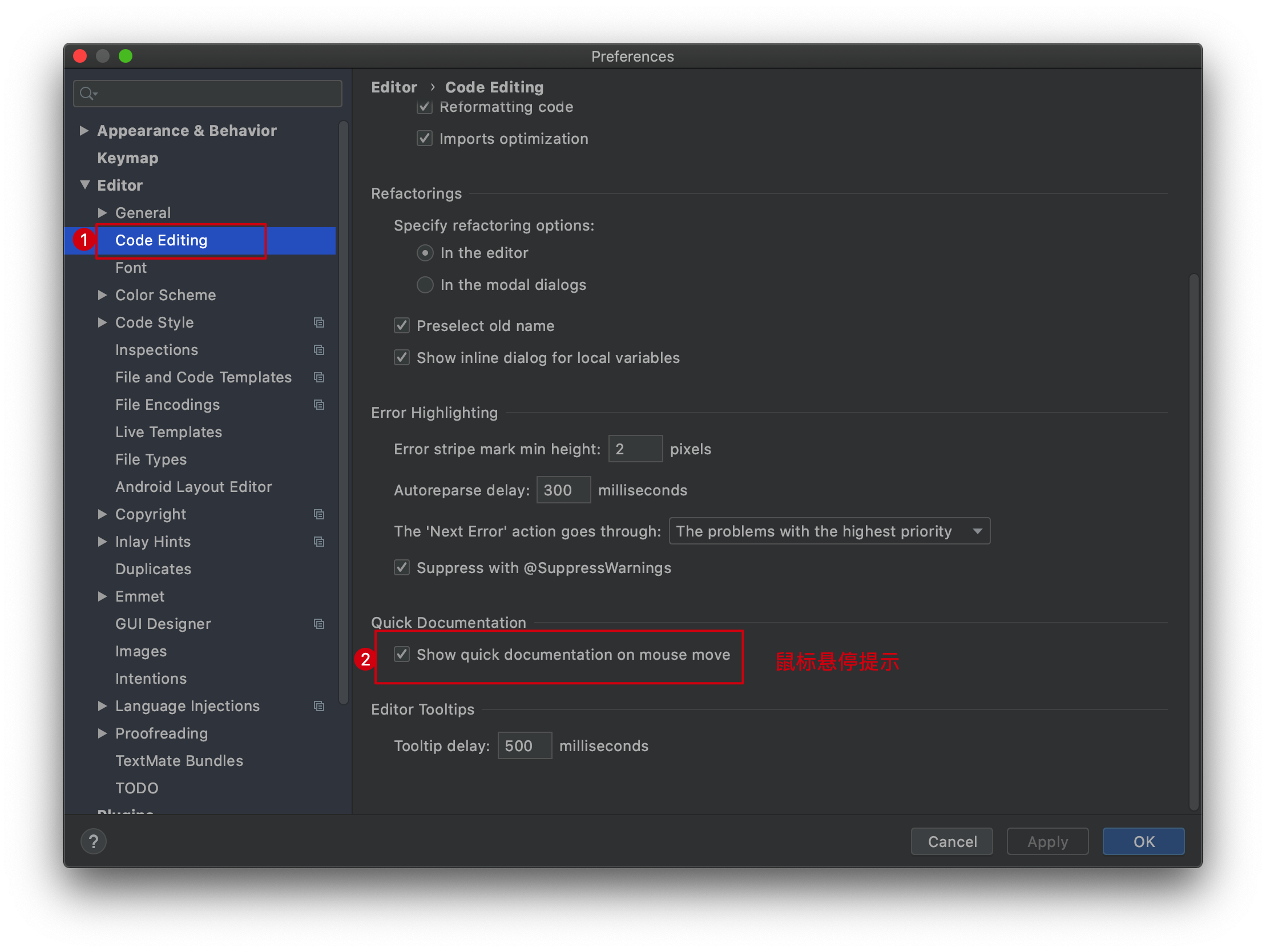Click the help question mark icon
The image size is (1266, 952).
[x=93, y=841]
